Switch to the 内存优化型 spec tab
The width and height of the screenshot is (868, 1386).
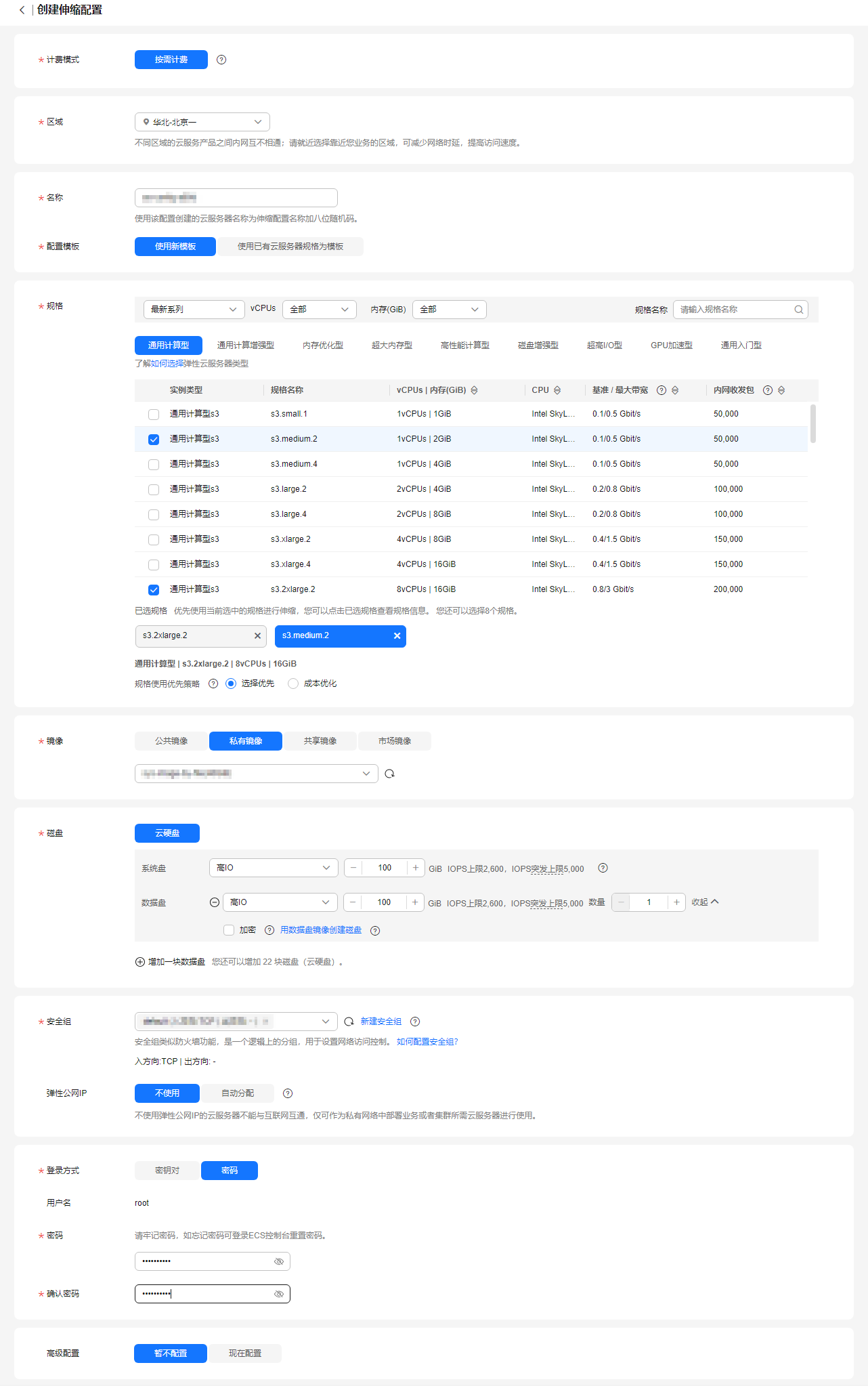point(322,345)
